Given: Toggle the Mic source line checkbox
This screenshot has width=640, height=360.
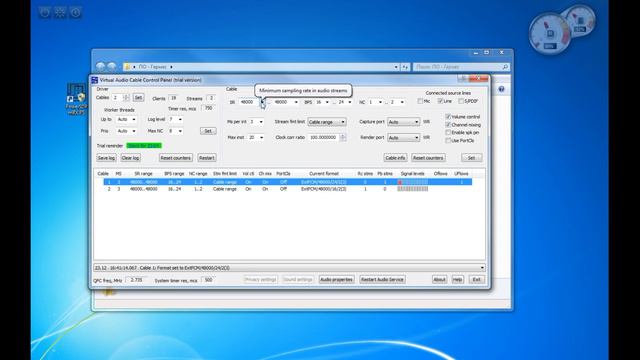Looking at the screenshot, I should (x=420, y=101).
